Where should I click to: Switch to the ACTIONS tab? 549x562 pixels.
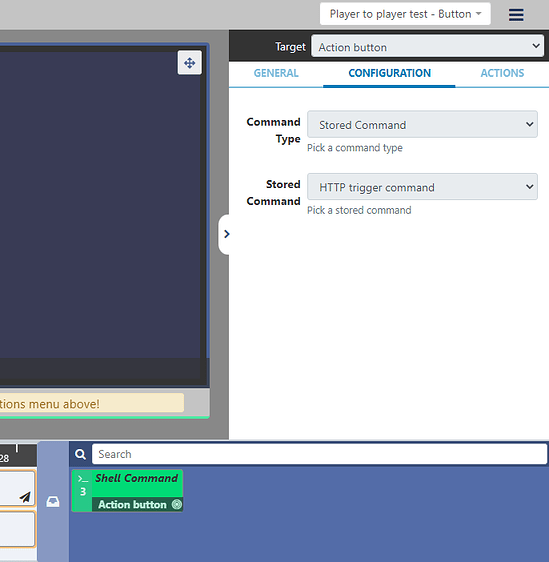pos(502,73)
